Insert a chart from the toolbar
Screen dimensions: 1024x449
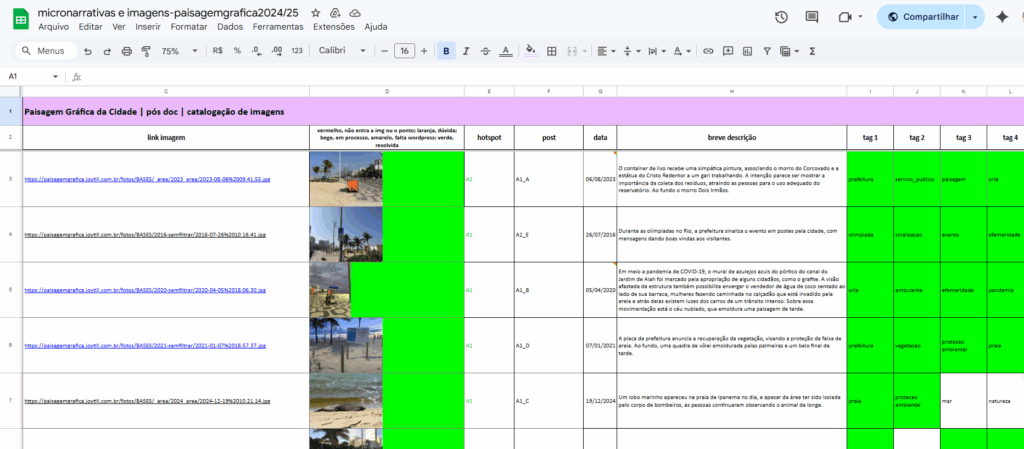click(746, 51)
